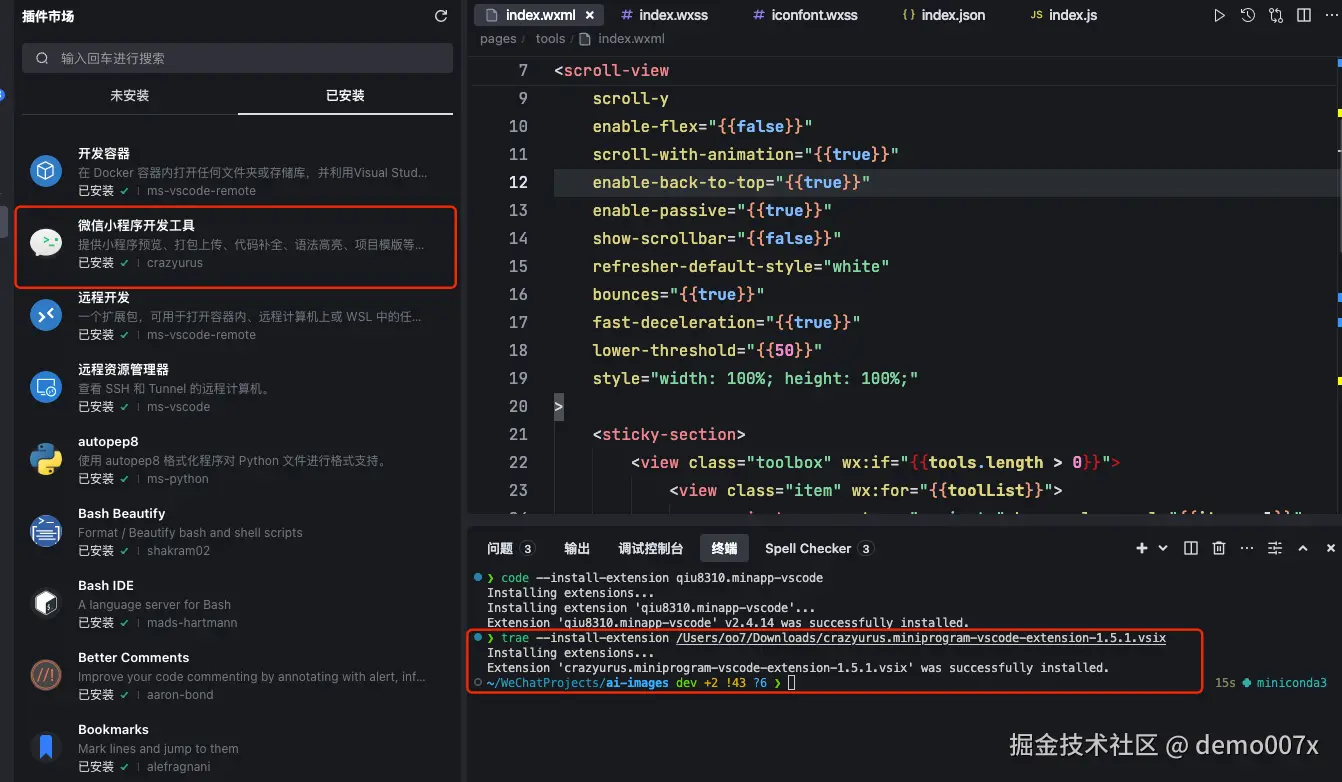Switch to the 调试控制台 panel tab
The image size is (1342, 782).
(x=650, y=548)
